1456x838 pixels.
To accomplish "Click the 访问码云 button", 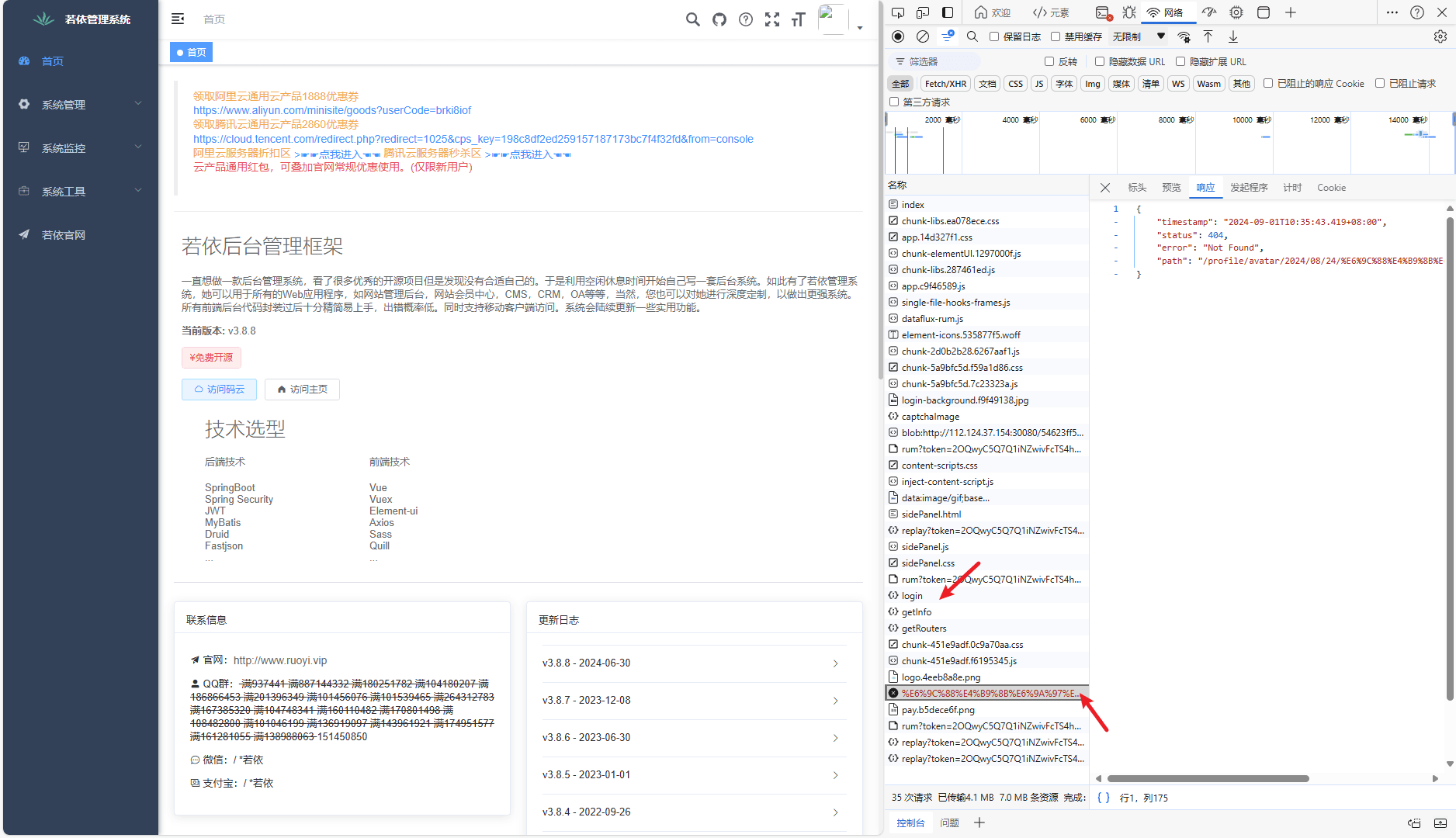I will tap(220, 390).
